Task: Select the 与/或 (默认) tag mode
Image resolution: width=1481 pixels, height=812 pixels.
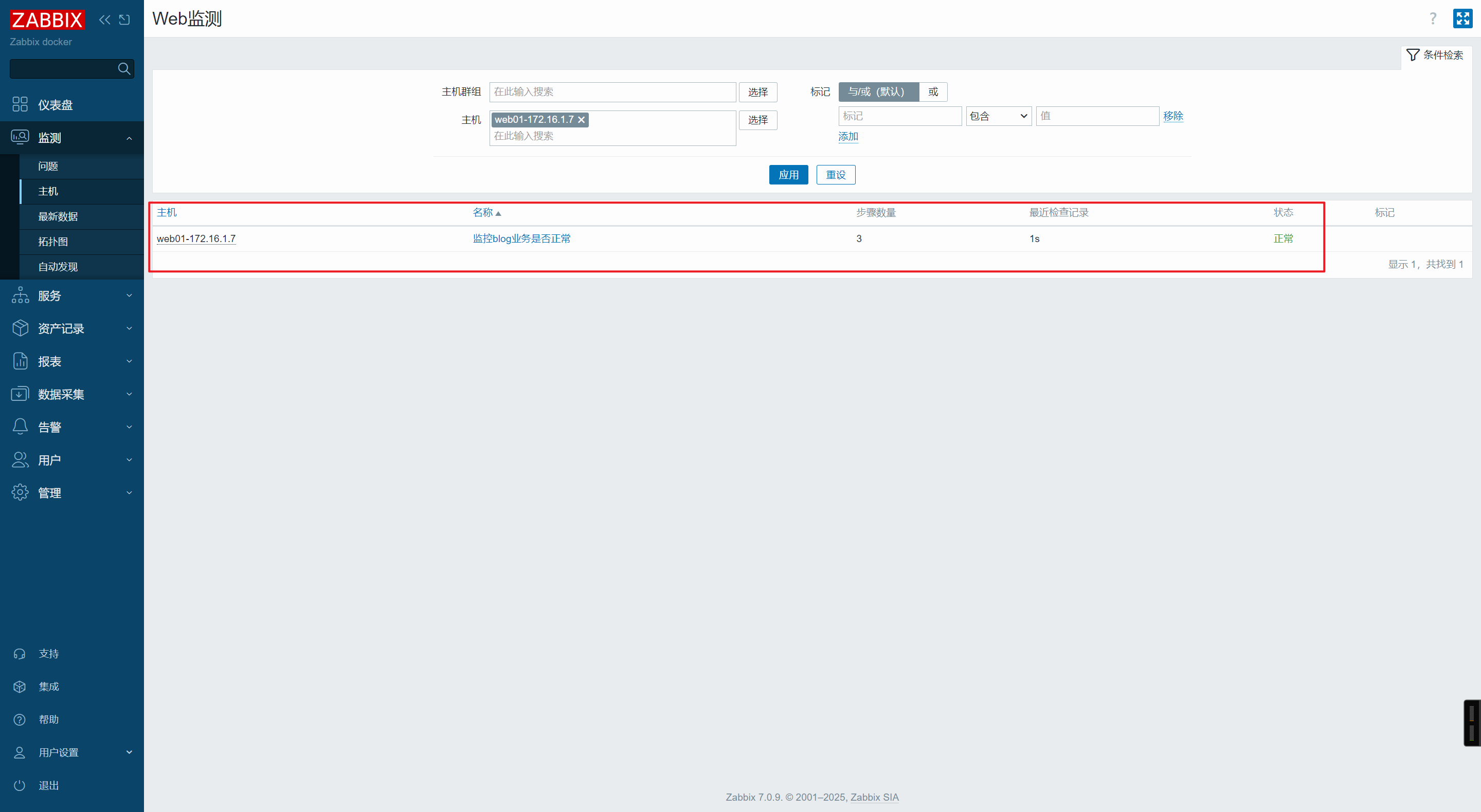Action: coord(878,92)
